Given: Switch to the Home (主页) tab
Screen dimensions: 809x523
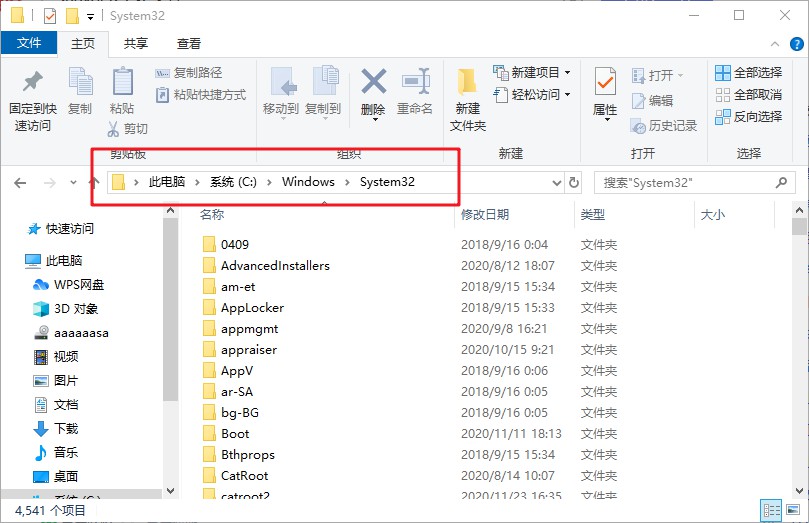Looking at the screenshot, I should pyautogui.click(x=83, y=44).
